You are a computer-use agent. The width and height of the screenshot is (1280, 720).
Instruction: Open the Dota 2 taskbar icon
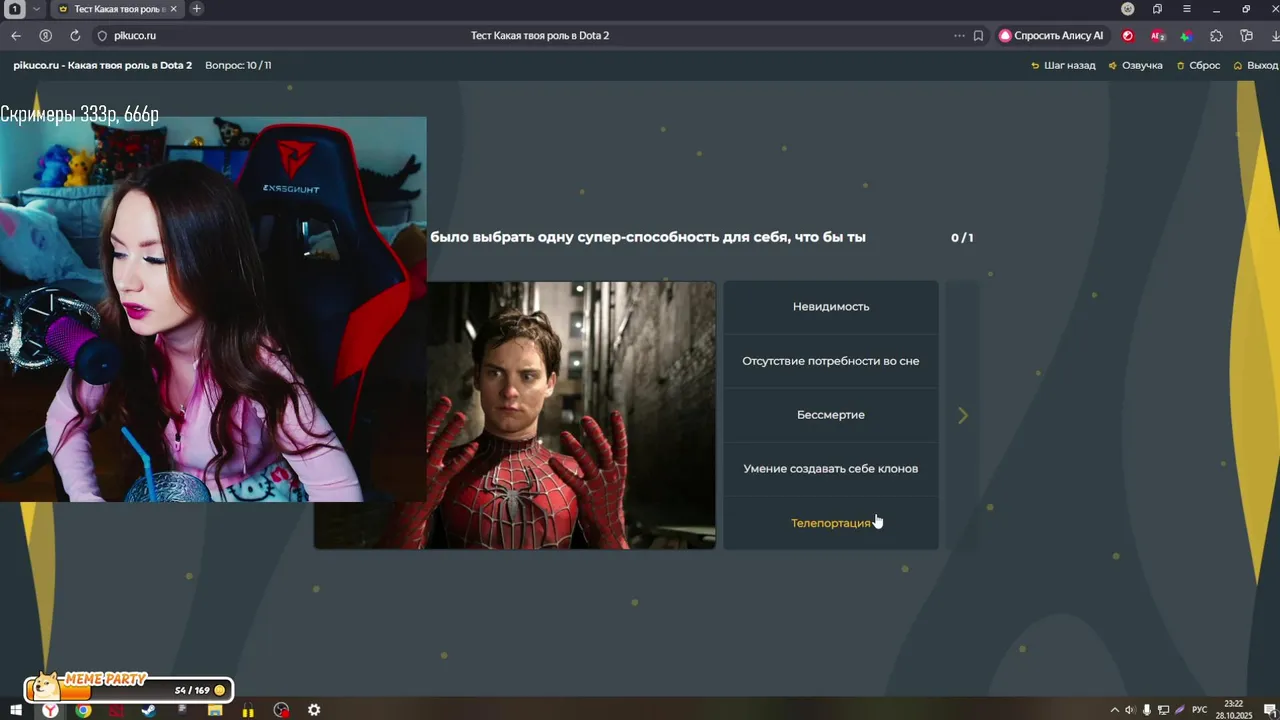click(x=116, y=710)
